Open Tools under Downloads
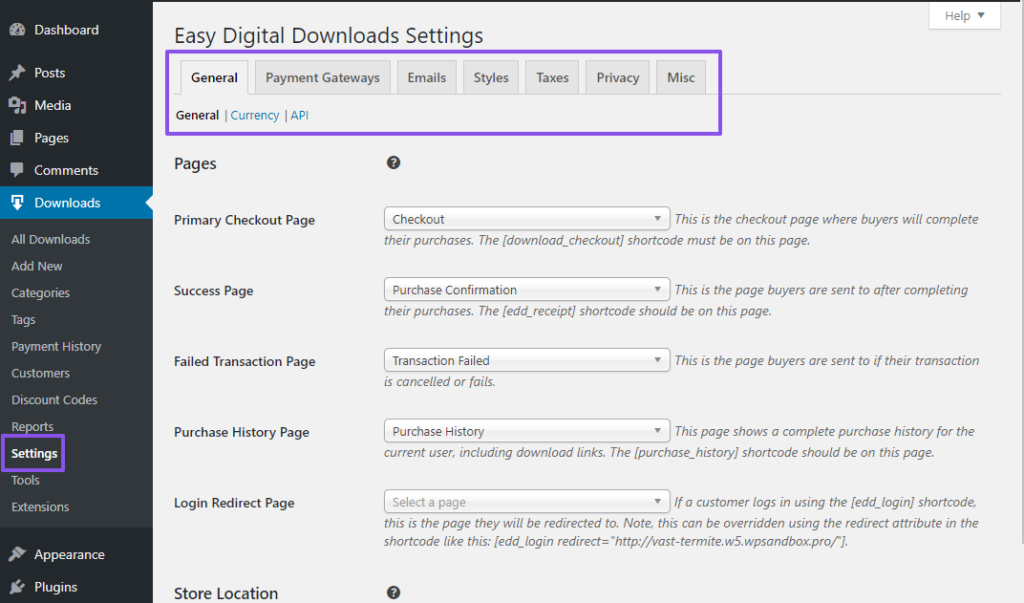This screenshot has height=603, width=1024. [x=25, y=480]
